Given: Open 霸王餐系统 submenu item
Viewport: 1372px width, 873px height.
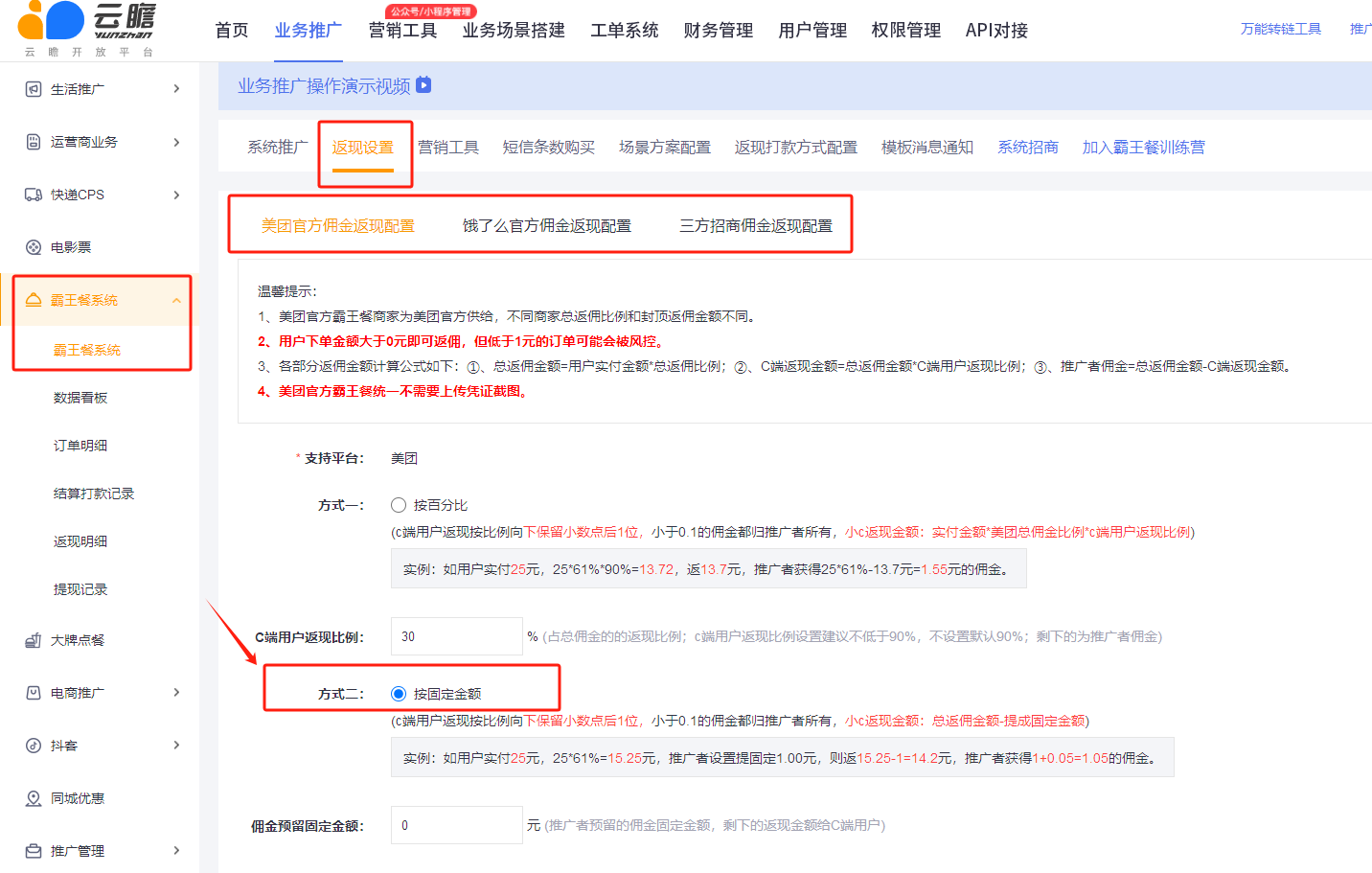Looking at the screenshot, I should tap(87, 350).
